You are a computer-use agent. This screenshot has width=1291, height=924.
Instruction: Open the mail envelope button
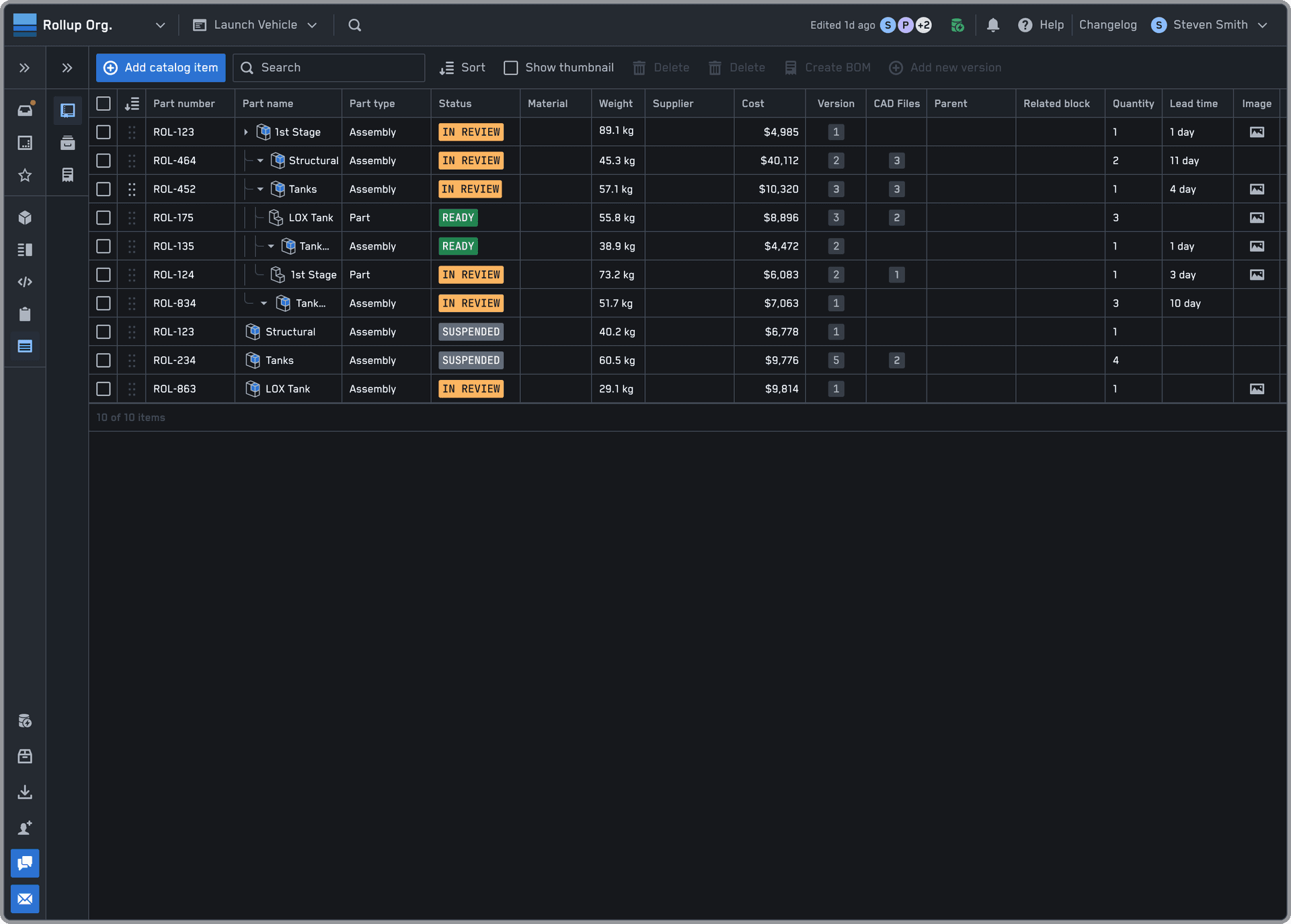(x=25, y=899)
